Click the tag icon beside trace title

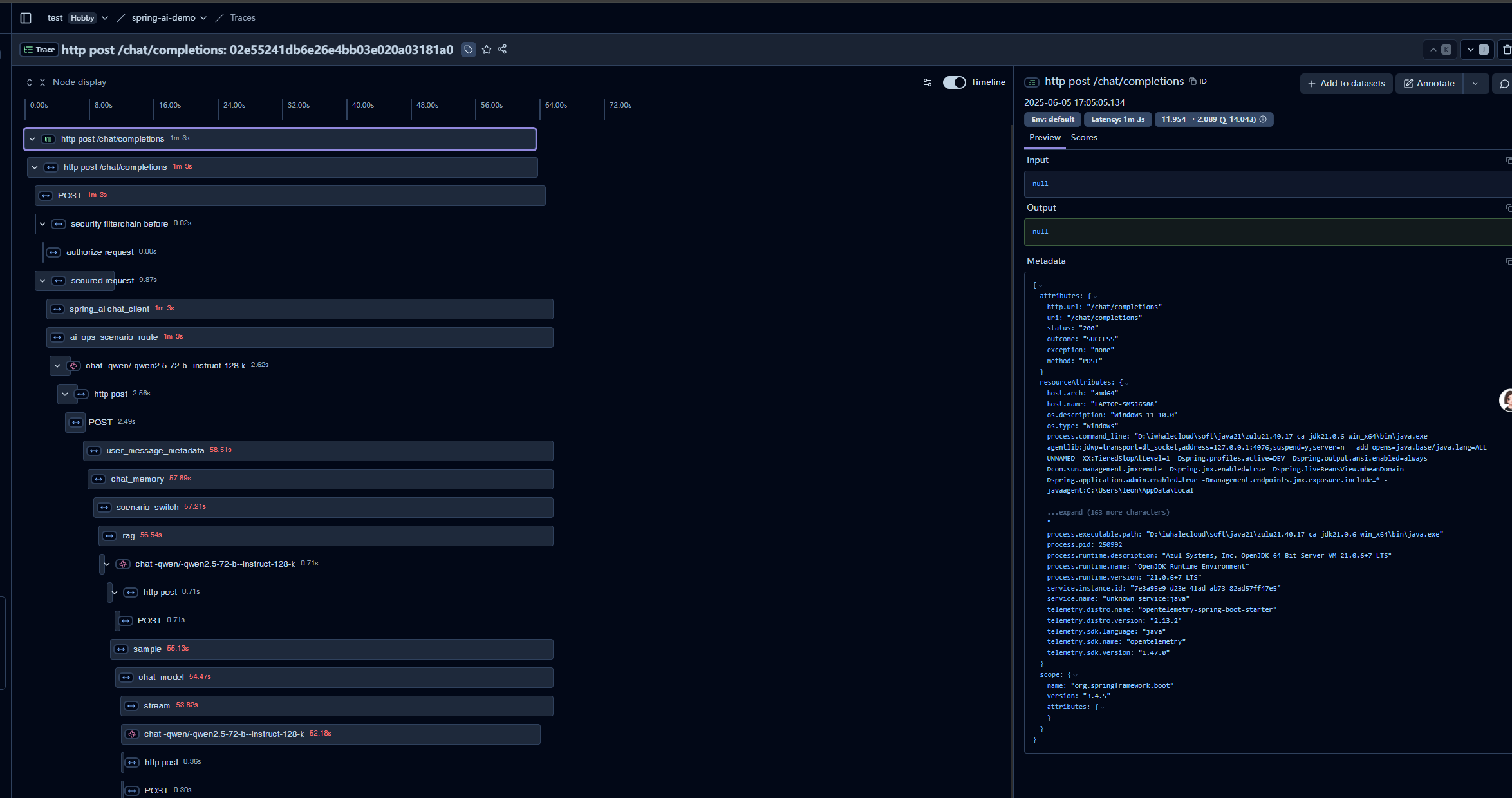[x=469, y=50]
